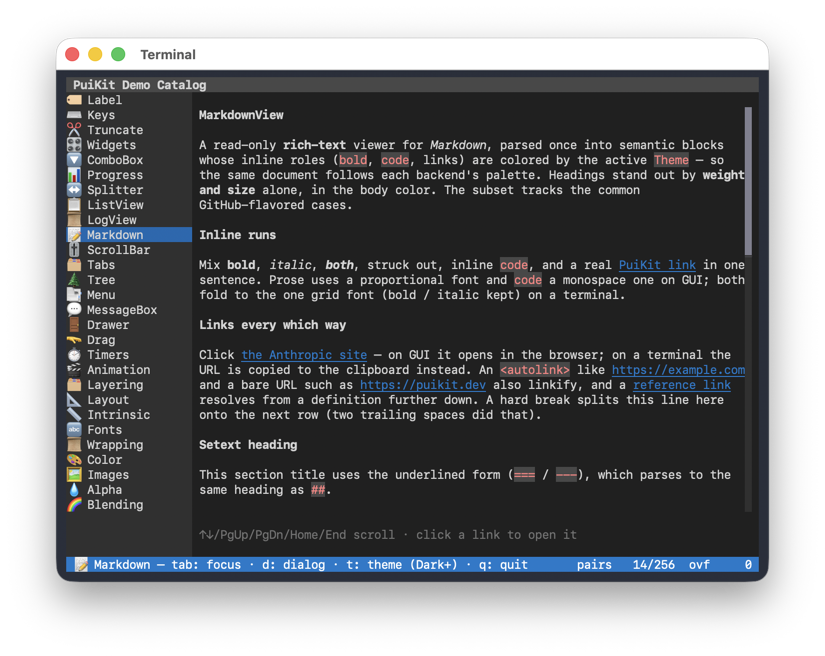Click the memo icon in the status bar
This screenshot has width=825, height=656.
pos(81,564)
